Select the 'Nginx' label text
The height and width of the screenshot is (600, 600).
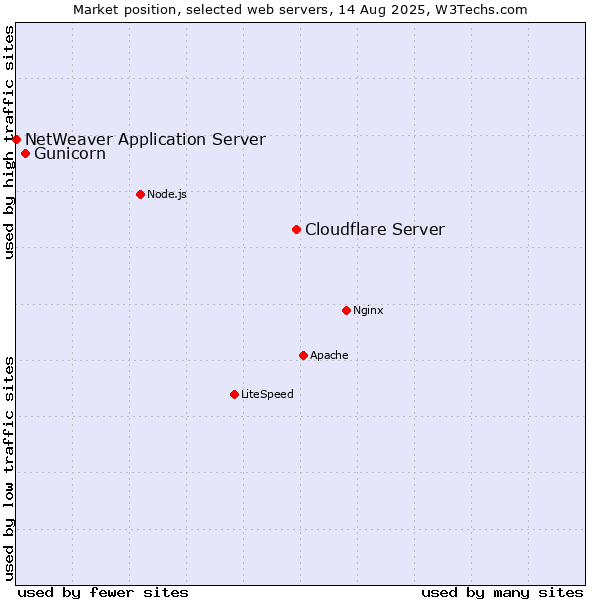click(368, 310)
